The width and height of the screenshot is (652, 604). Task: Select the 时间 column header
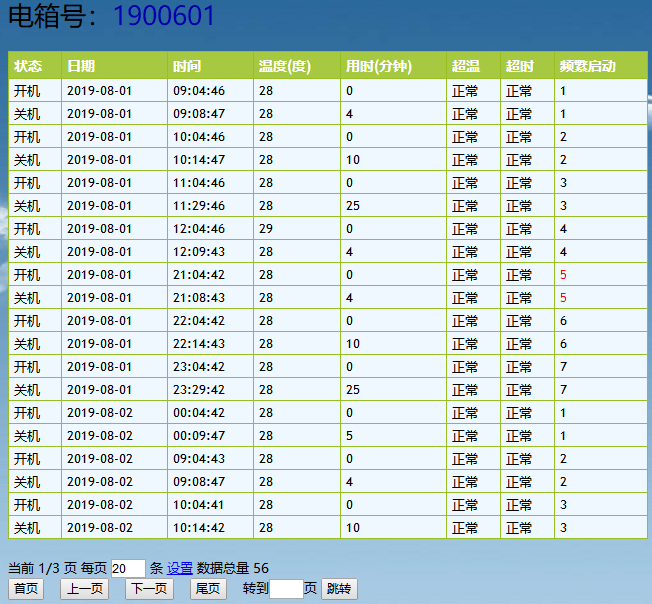tap(187, 67)
